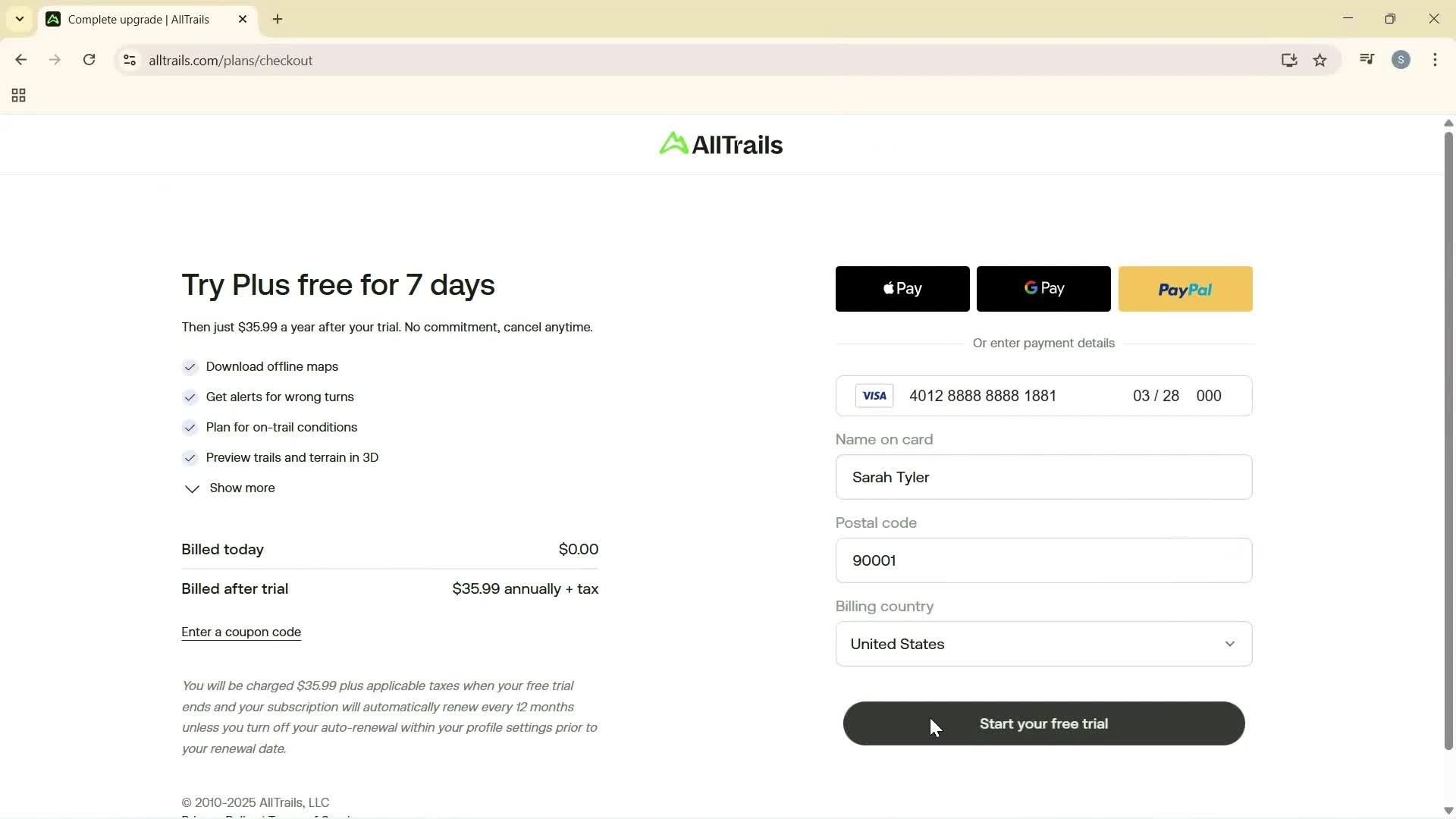Screen dimensions: 1456x819
Task: Open the Chrome three-dot menu
Action: coord(1436,60)
